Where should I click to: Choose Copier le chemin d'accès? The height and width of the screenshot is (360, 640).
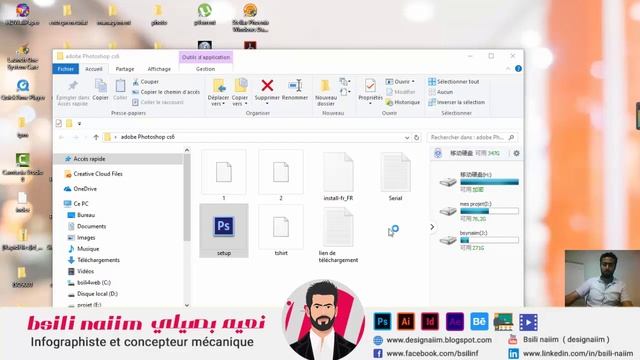[x=166, y=92]
